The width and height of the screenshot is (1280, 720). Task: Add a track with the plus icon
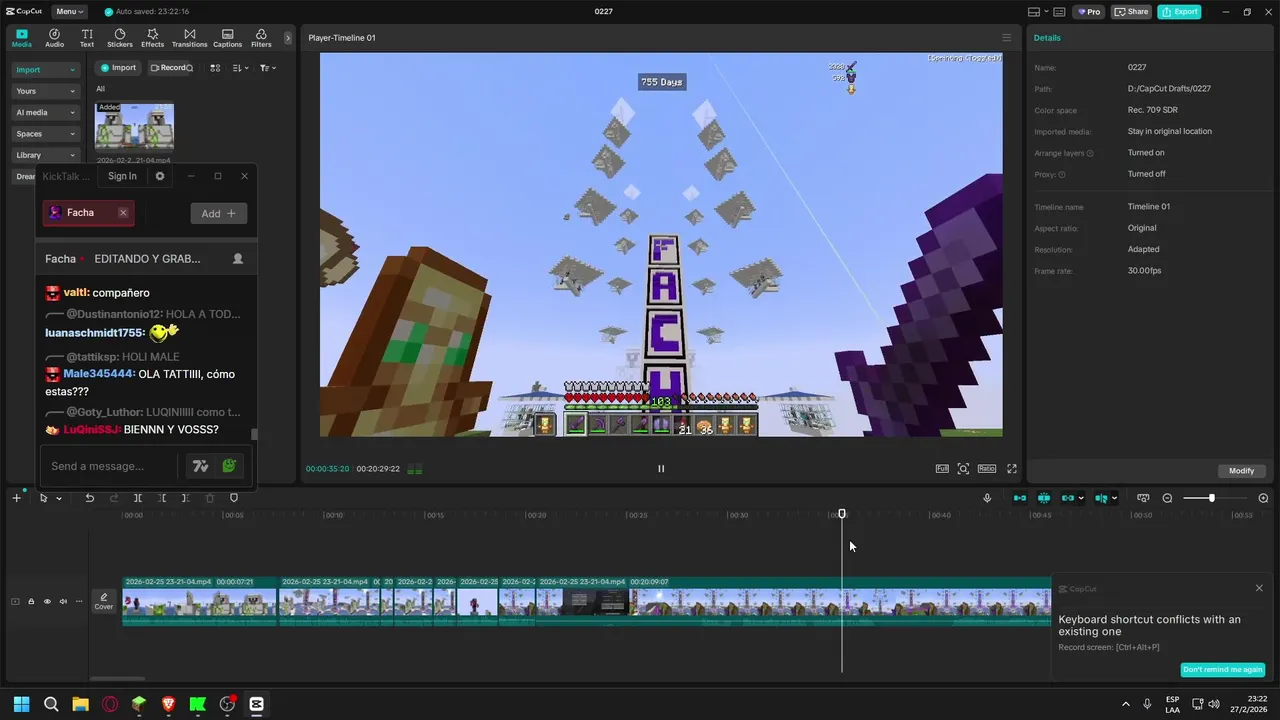click(x=16, y=498)
